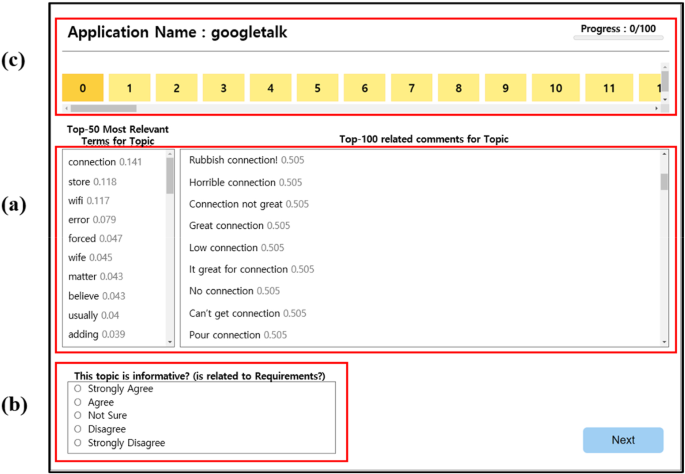685x474 pixels.
Task: Choose the Not Sure radio option
Action: pos(78,415)
